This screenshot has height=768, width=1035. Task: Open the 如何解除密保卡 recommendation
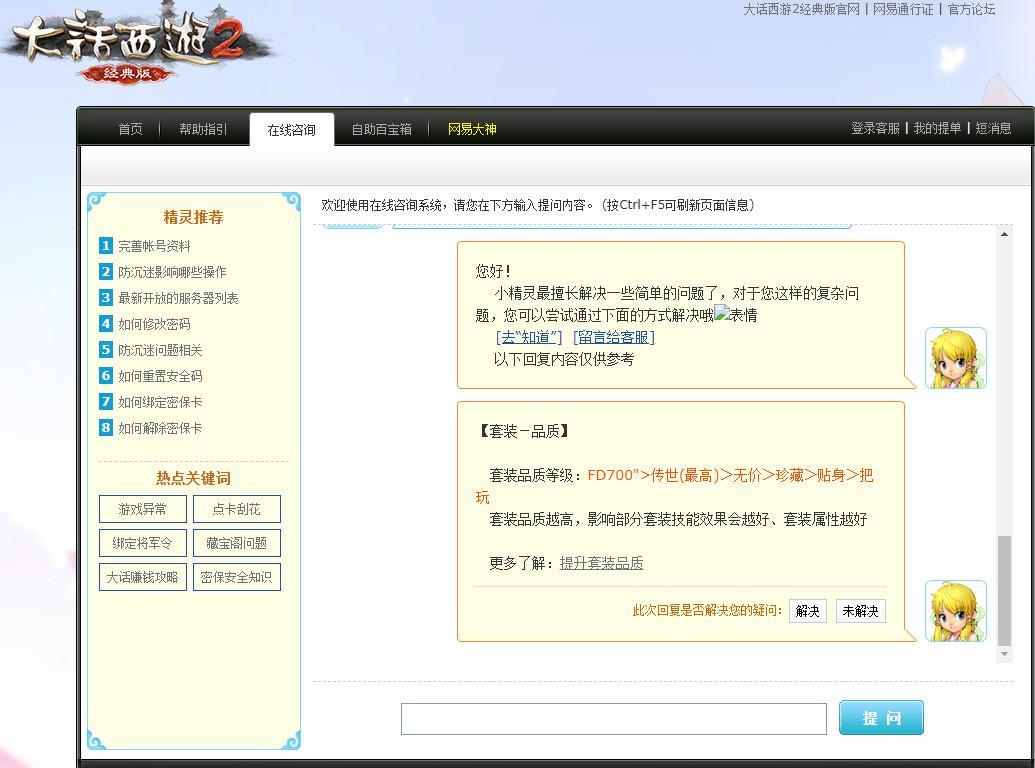[x=160, y=428]
